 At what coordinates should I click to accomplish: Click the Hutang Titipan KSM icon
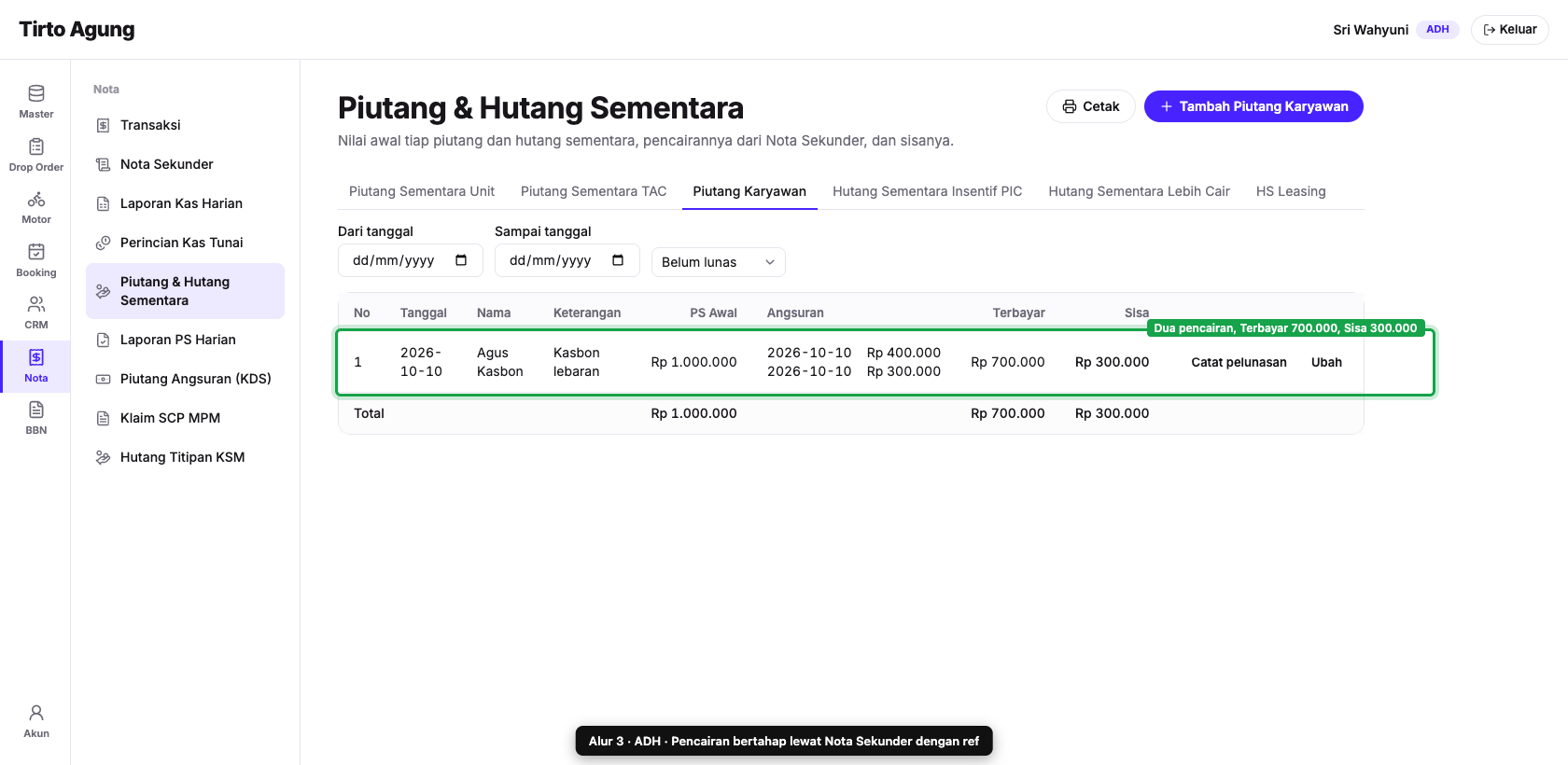104,457
